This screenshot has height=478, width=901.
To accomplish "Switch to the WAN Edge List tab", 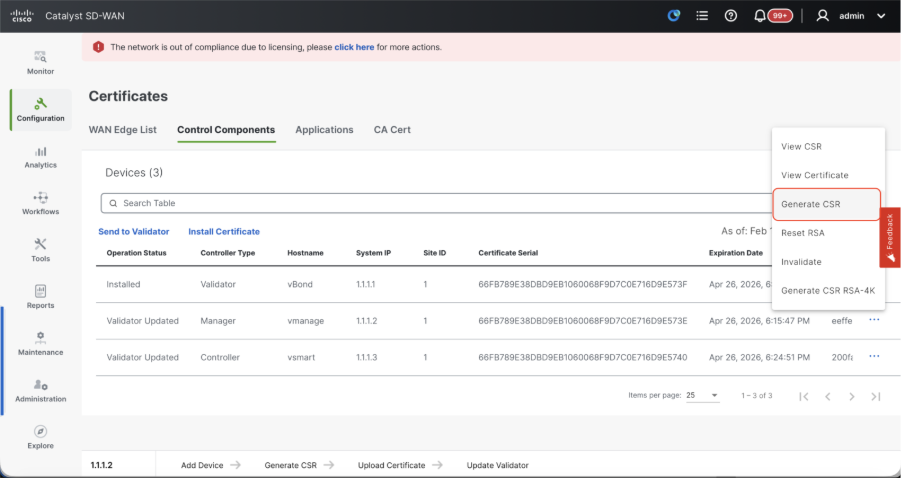I will click(123, 130).
